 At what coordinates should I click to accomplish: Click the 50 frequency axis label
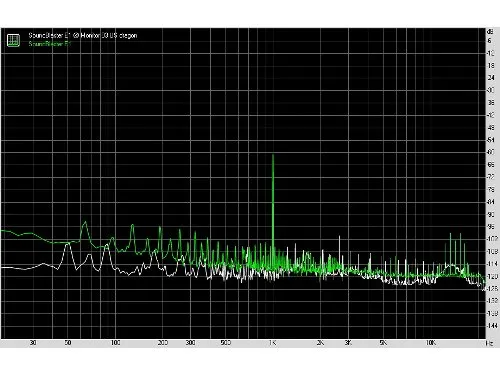pos(68,343)
